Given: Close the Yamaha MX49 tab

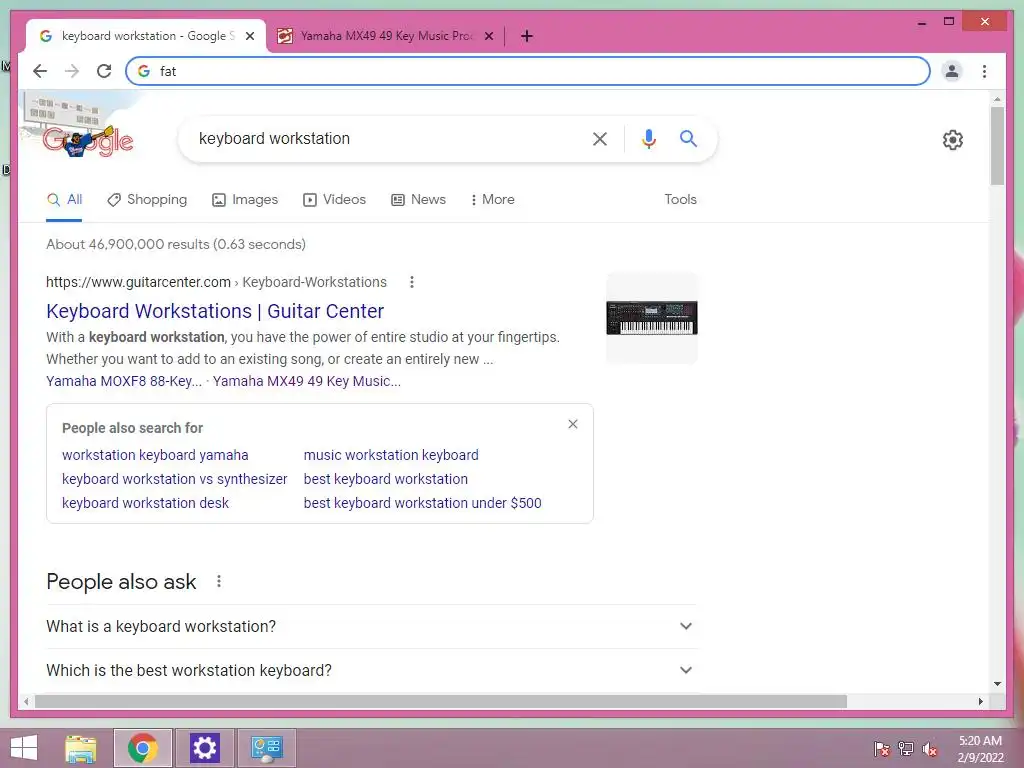Looking at the screenshot, I should click(488, 36).
